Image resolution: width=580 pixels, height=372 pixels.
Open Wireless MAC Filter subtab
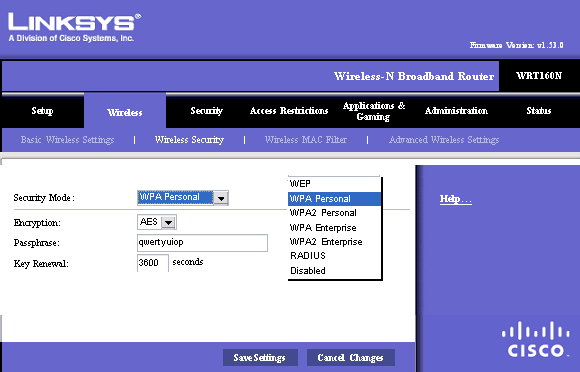pyautogui.click(x=306, y=140)
